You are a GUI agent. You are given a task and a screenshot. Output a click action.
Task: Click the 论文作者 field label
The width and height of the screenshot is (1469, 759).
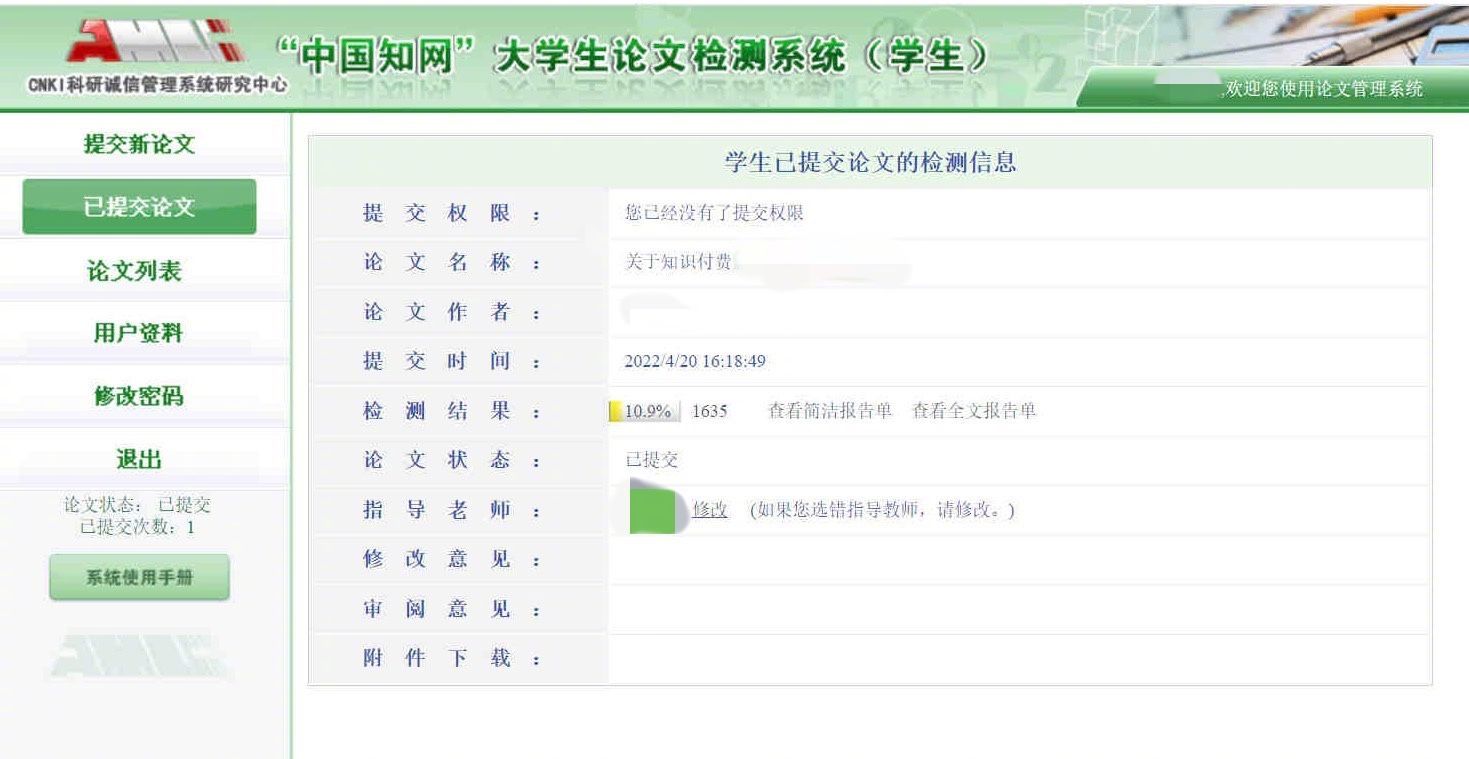pyautogui.click(x=451, y=312)
